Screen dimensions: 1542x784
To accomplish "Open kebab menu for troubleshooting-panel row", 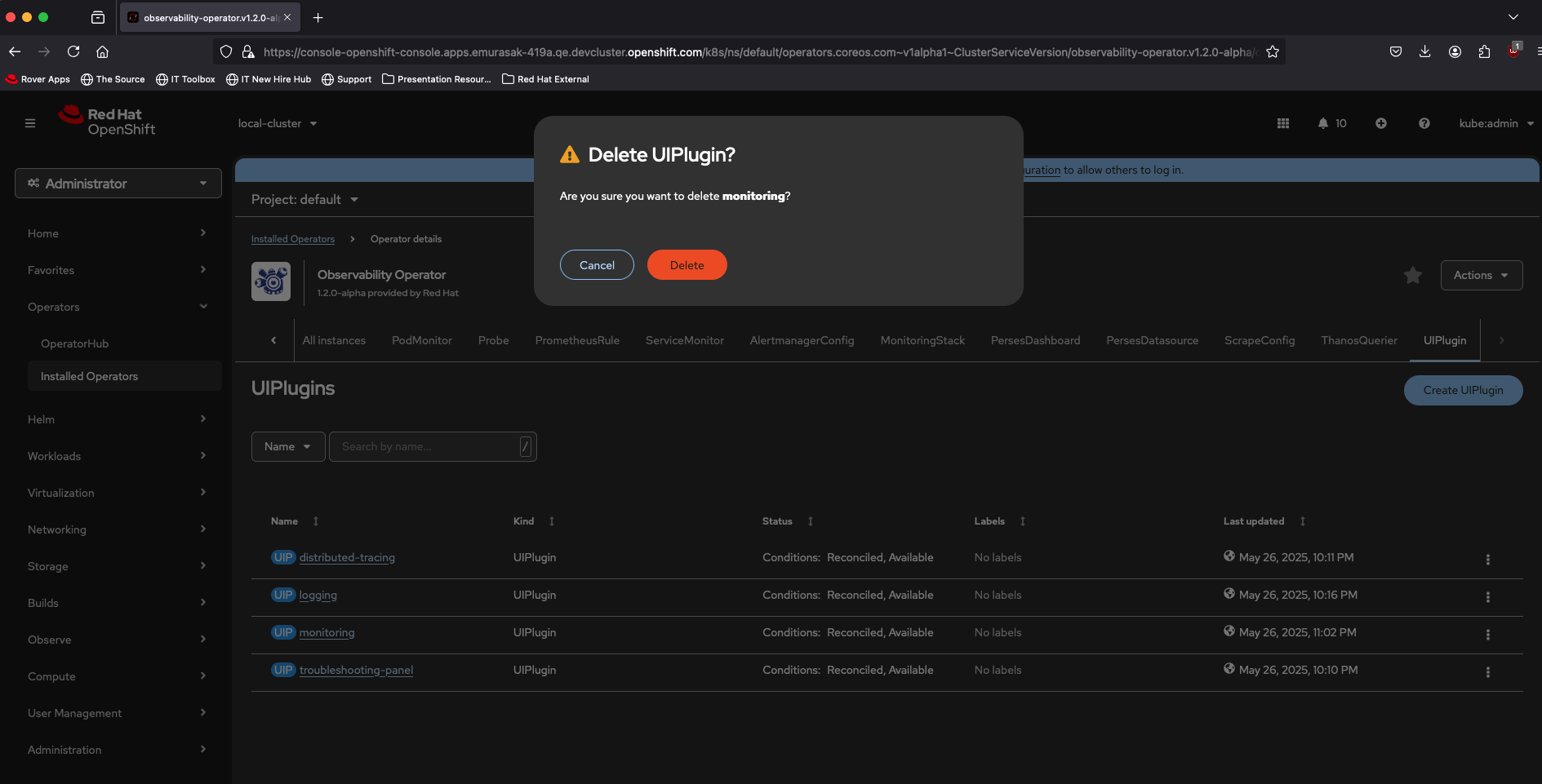I will click(1488, 672).
